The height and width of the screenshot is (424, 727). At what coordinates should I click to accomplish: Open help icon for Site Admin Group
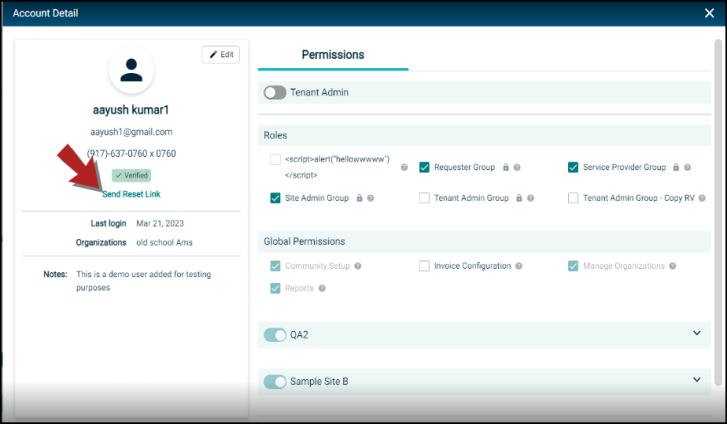point(370,198)
